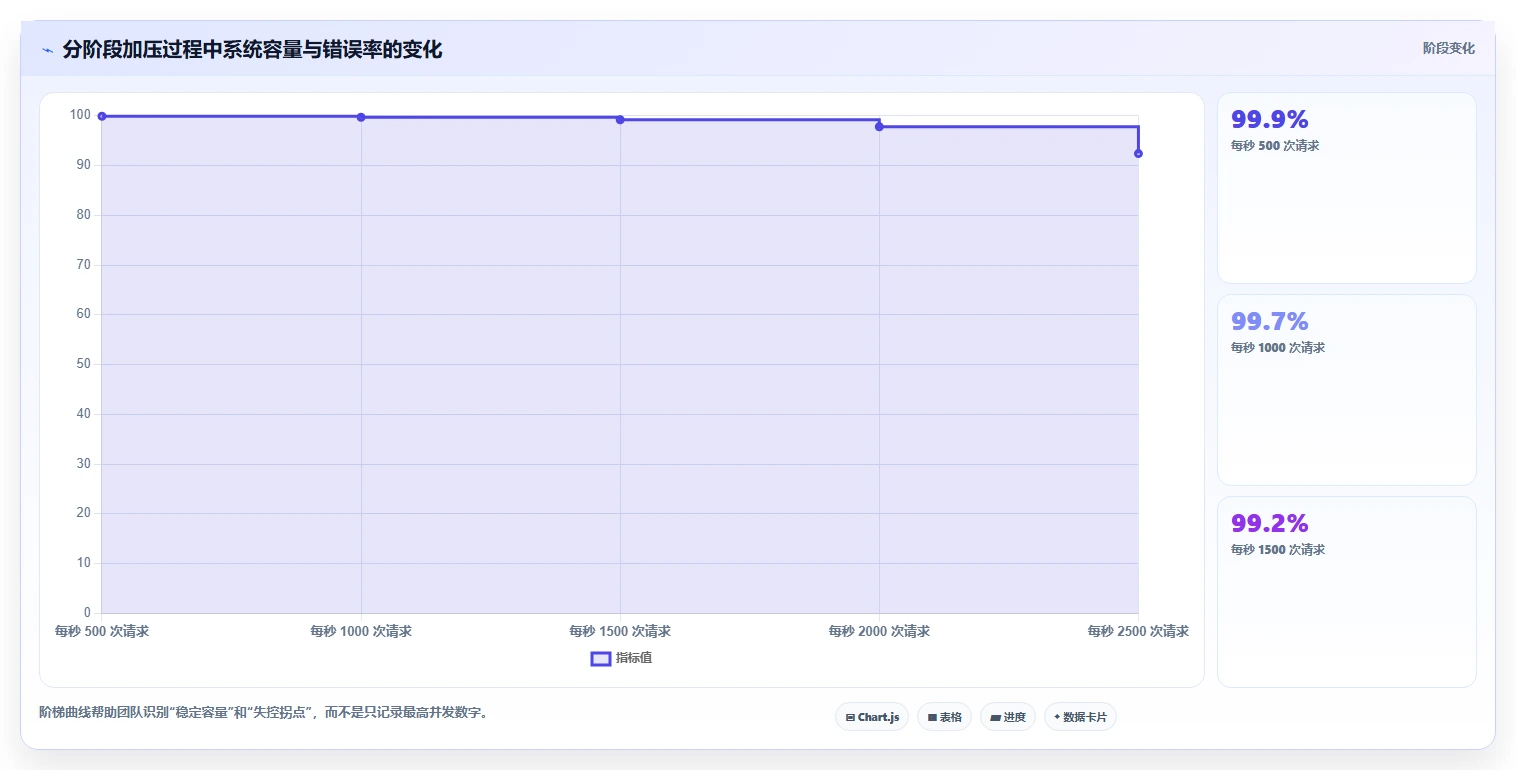This screenshot has height=770, width=1516.
Task: Click the y-axis value 0
Action: click(x=88, y=613)
